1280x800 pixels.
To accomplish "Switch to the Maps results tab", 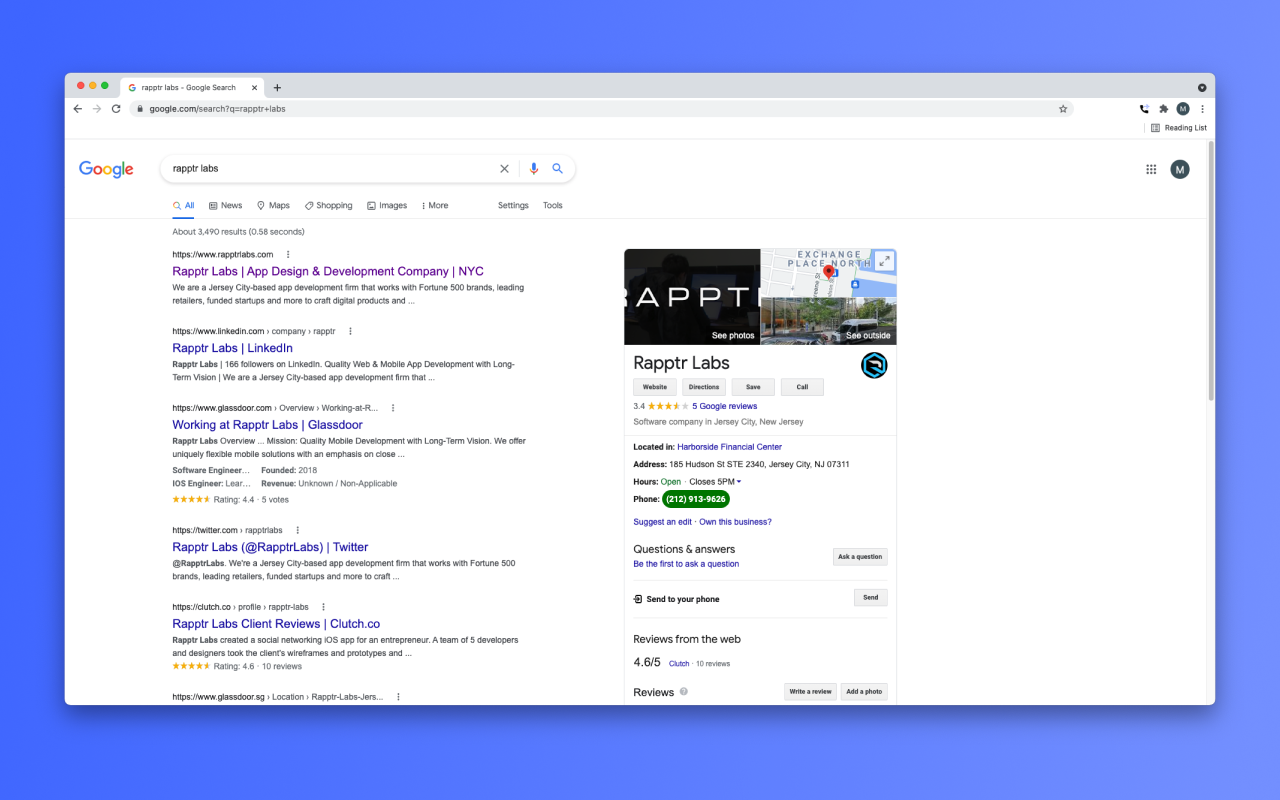I will [x=273, y=206].
